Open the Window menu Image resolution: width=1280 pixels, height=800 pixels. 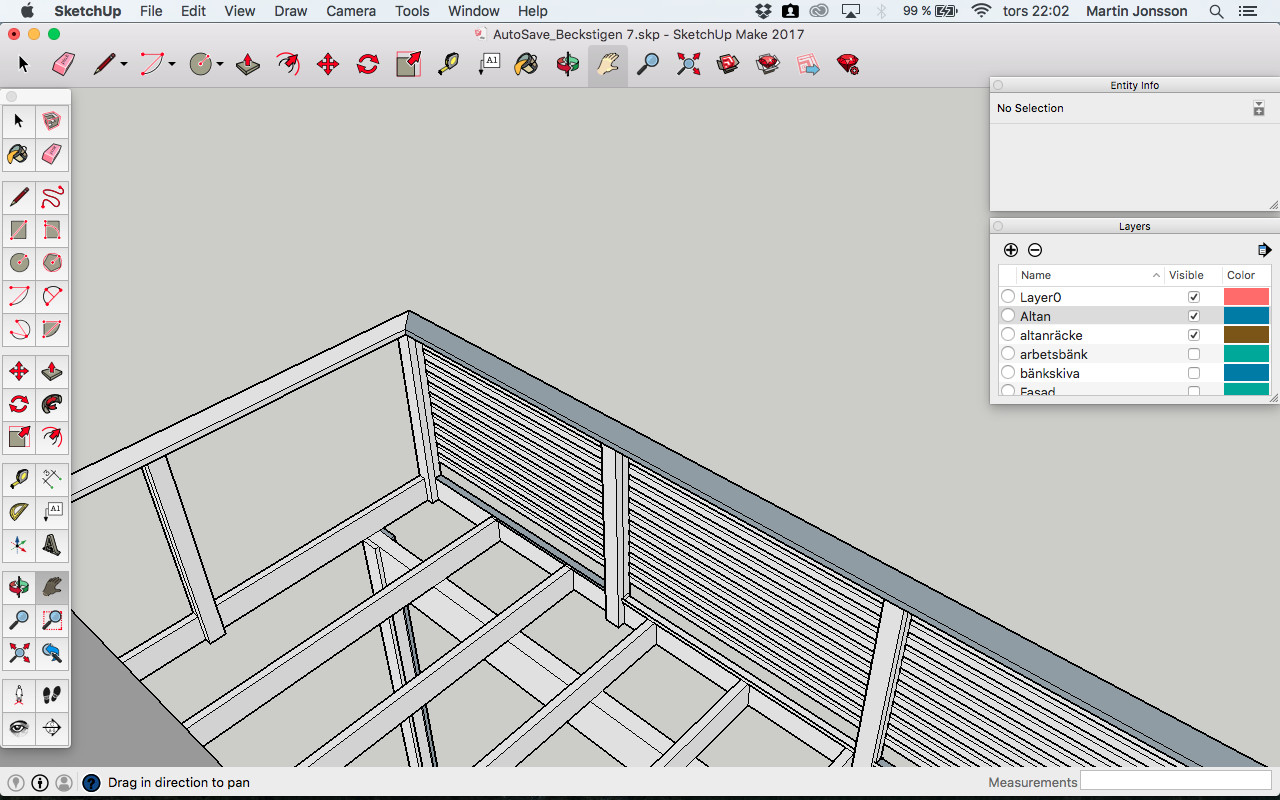pos(473,11)
